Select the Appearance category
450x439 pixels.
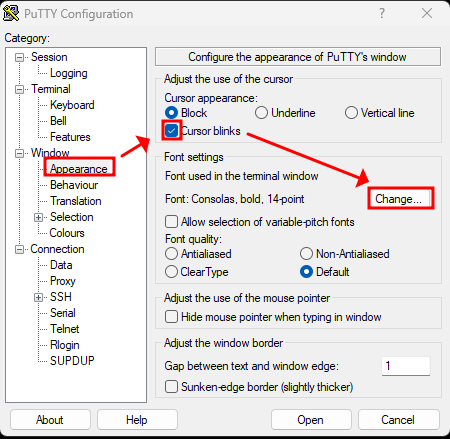[79, 169]
